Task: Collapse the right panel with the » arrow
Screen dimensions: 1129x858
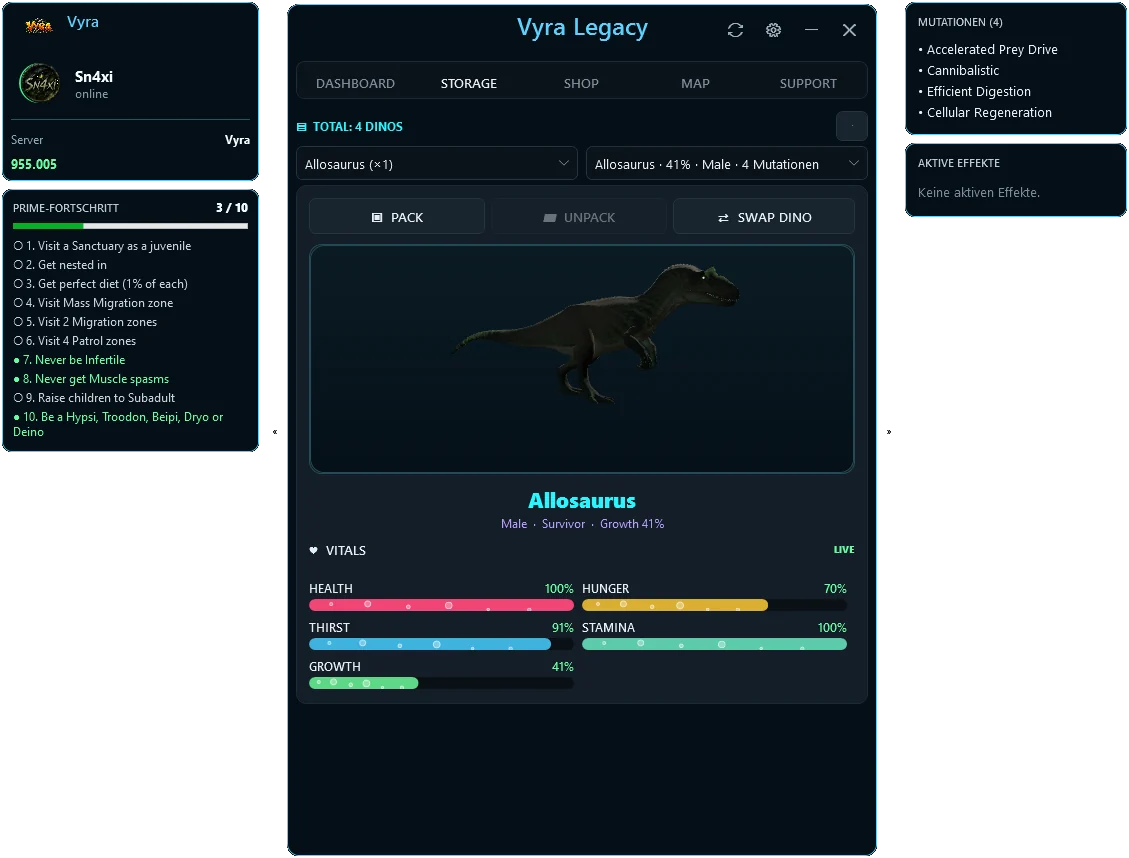Action: [x=889, y=432]
